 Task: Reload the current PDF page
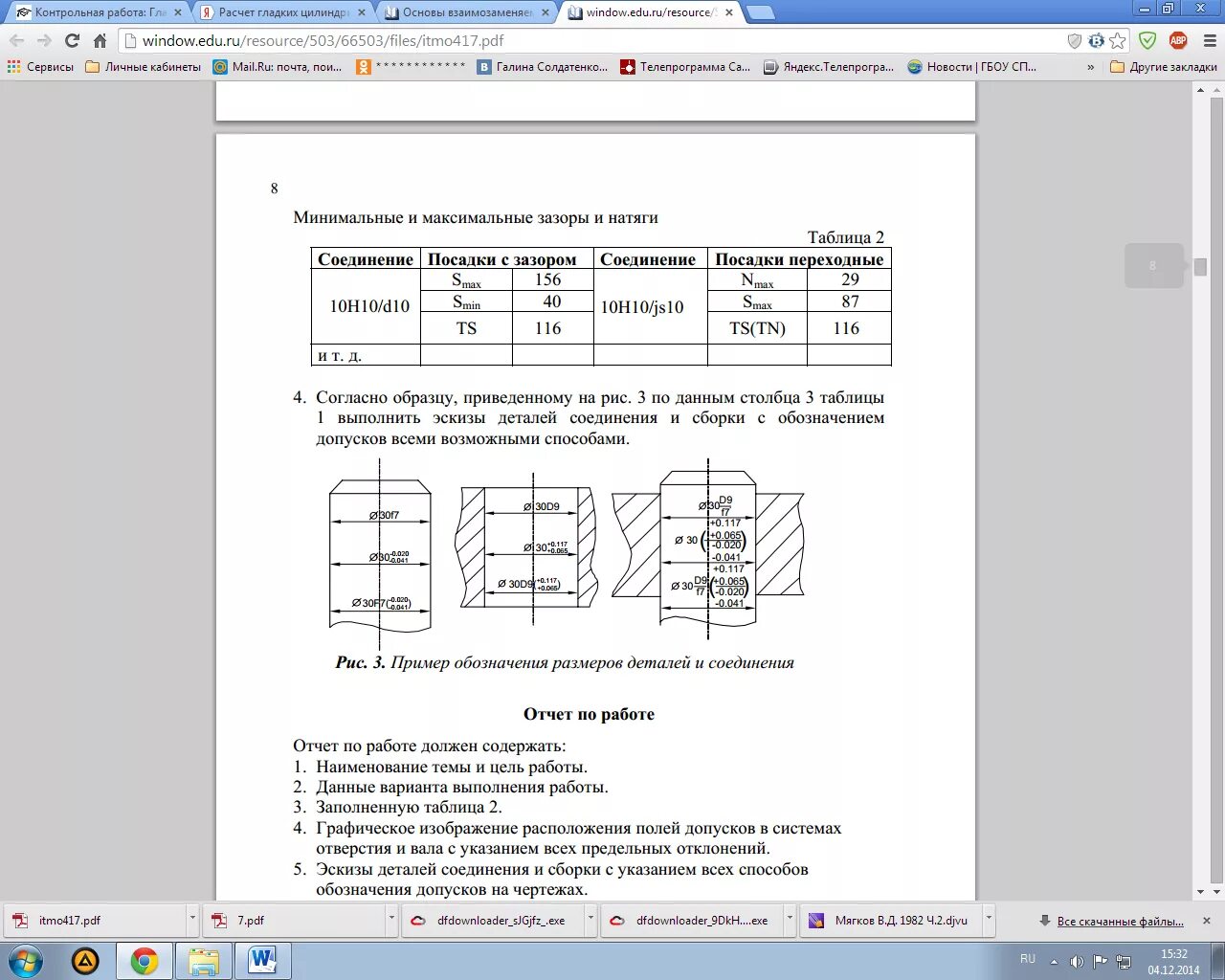(72, 41)
